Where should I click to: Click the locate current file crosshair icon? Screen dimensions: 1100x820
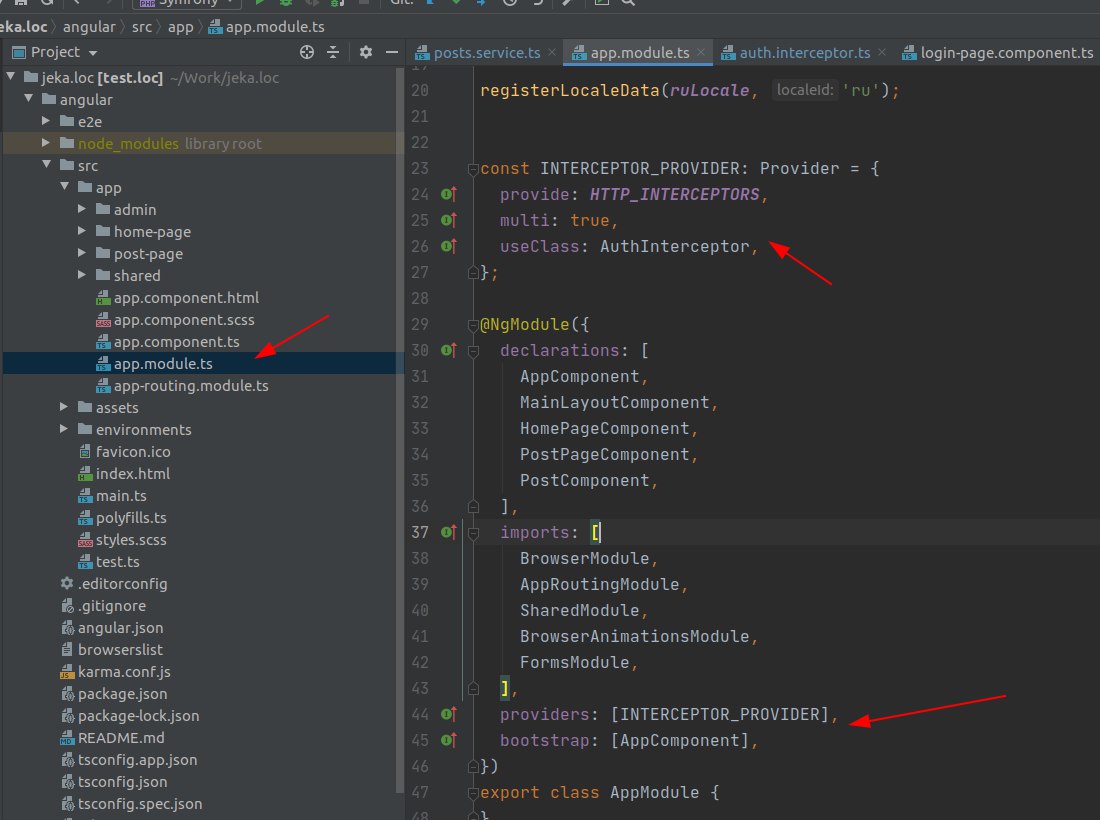307,52
